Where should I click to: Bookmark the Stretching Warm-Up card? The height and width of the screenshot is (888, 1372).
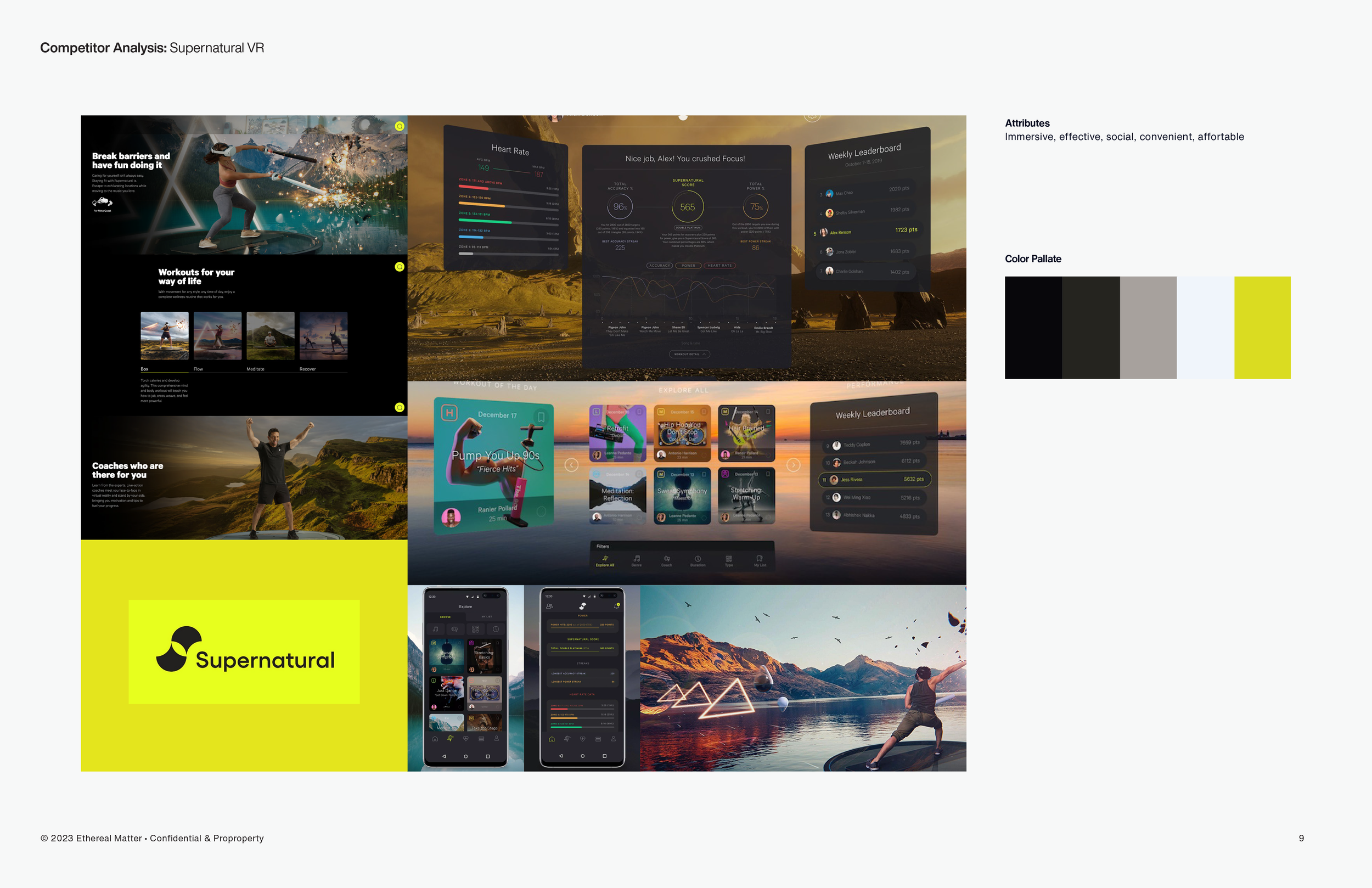click(768, 475)
